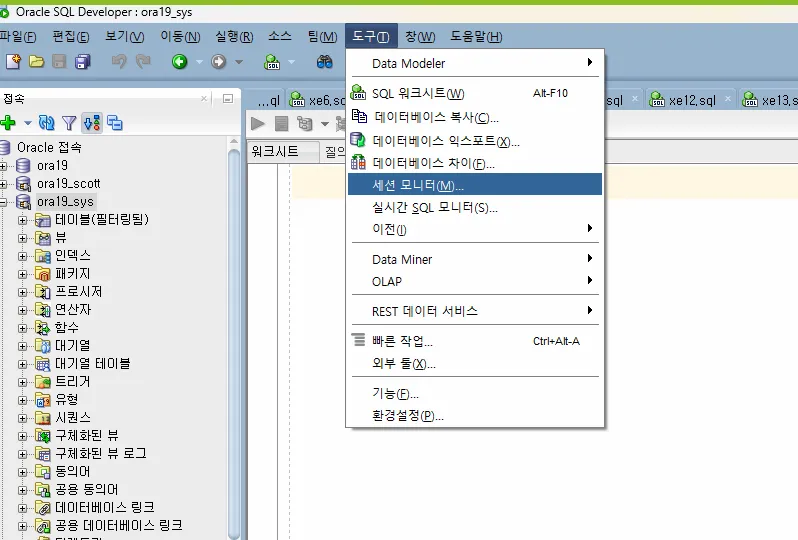The image size is (798, 540).
Task: Select the 뷰 tree item
Action: point(61,238)
